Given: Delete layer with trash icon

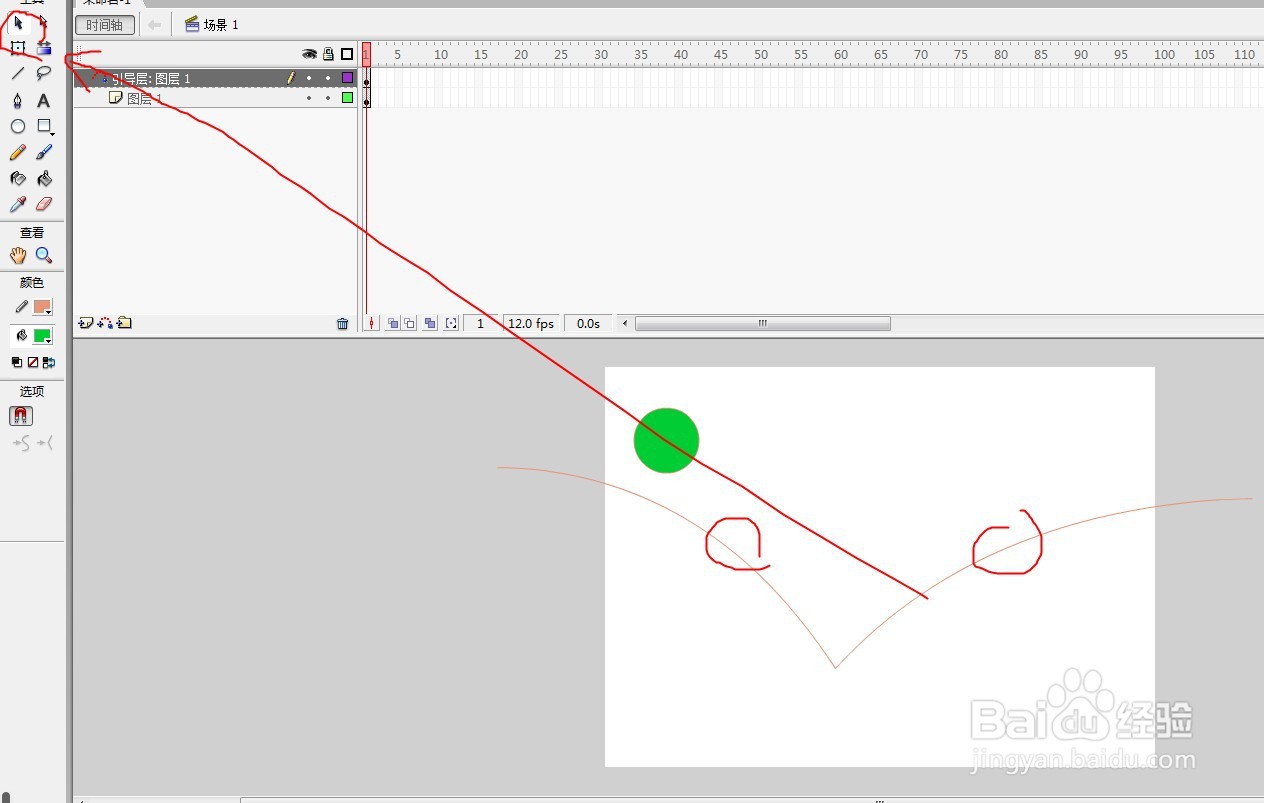Looking at the screenshot, I should click(x=343, y=323).
